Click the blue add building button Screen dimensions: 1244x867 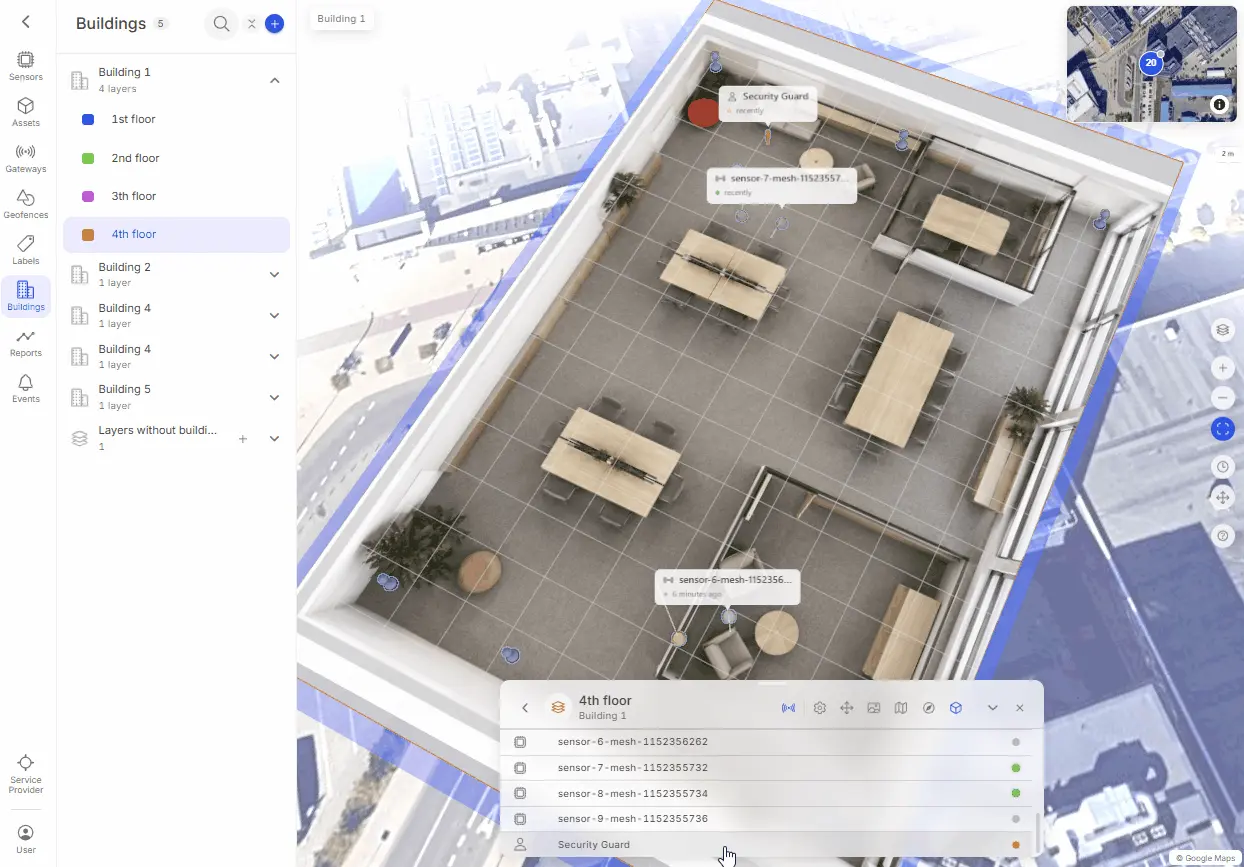274,23
